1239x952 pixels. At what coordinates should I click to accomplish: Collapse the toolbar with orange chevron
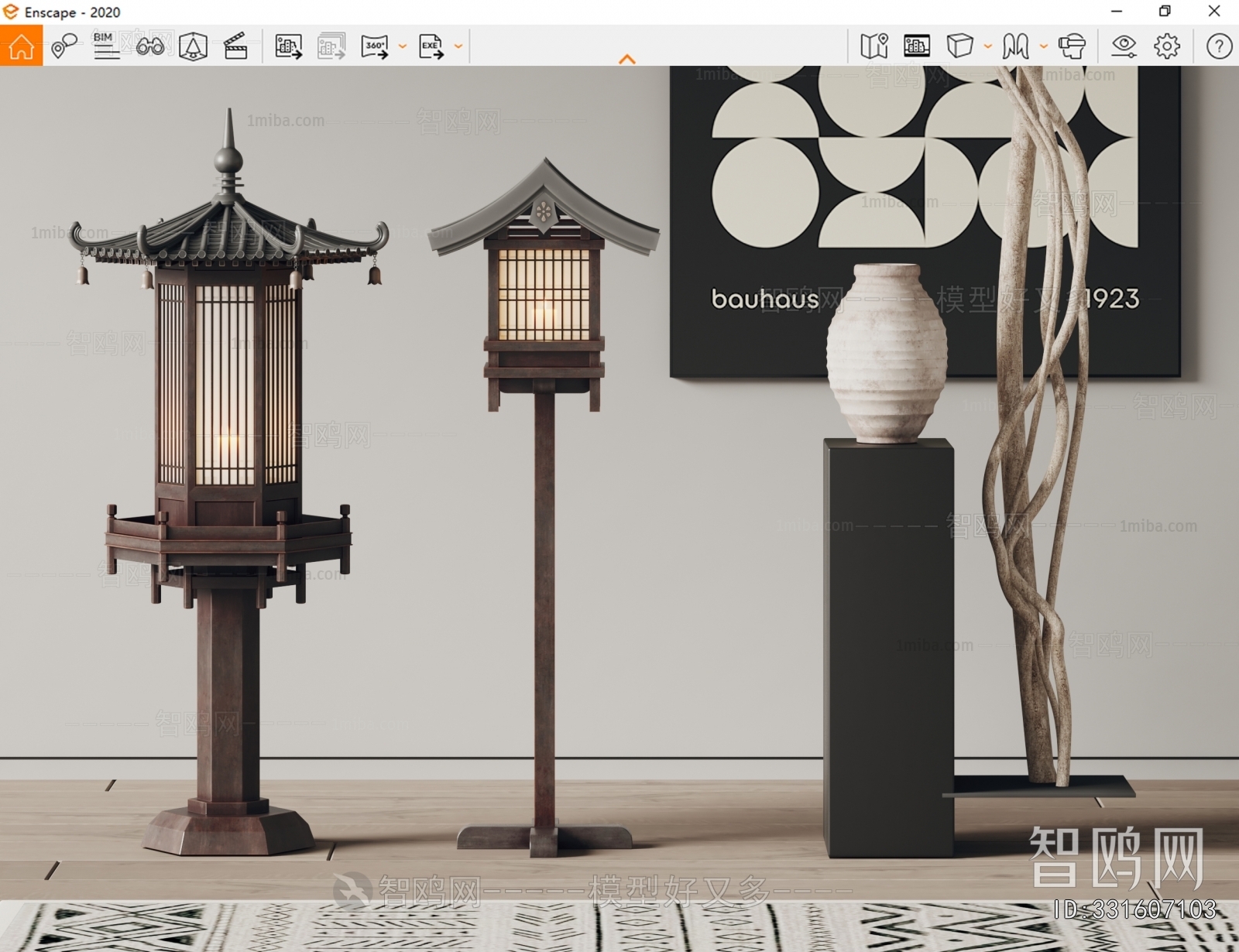(x=627, y=59)
